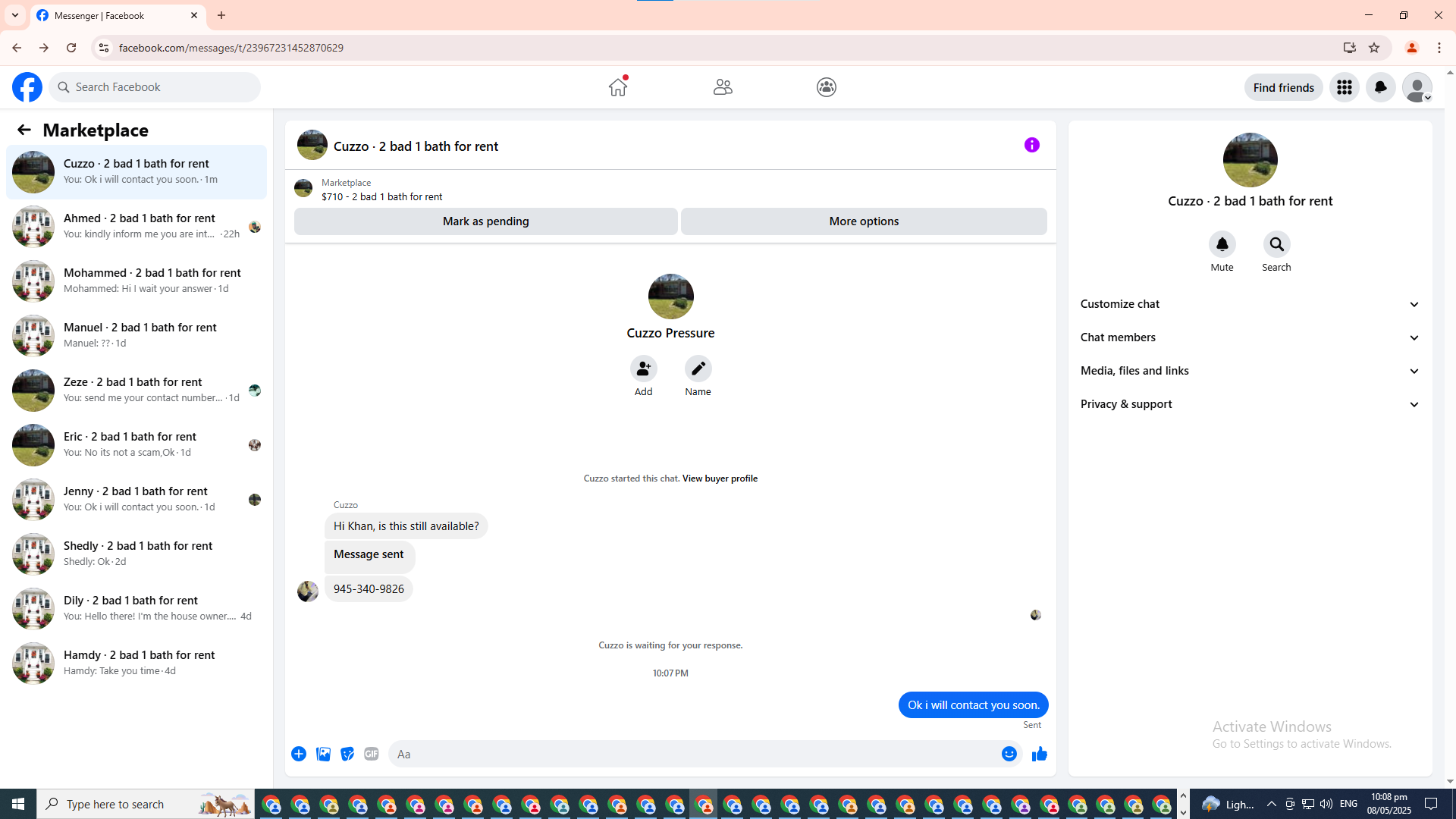
Task: Install app icon in address bar
Action: (x=1350, y=48)
